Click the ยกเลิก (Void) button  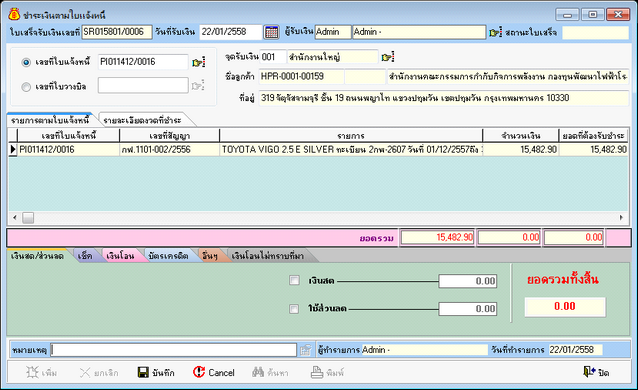coord(99,372)
